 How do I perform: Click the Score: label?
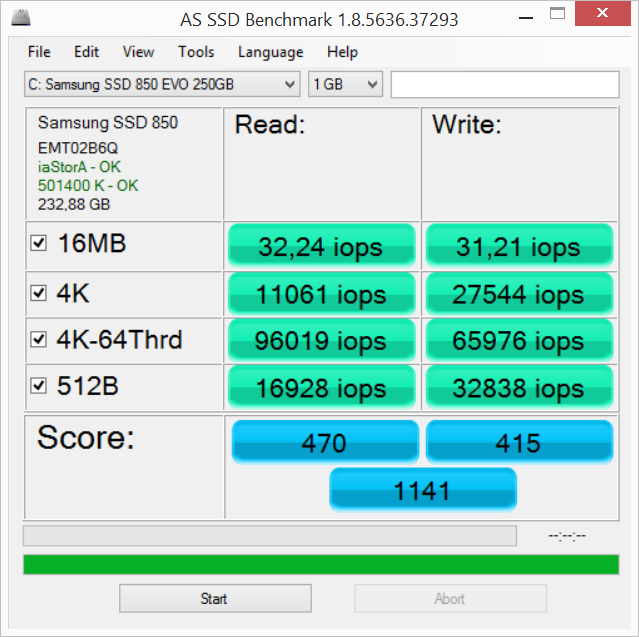[86, 437]
